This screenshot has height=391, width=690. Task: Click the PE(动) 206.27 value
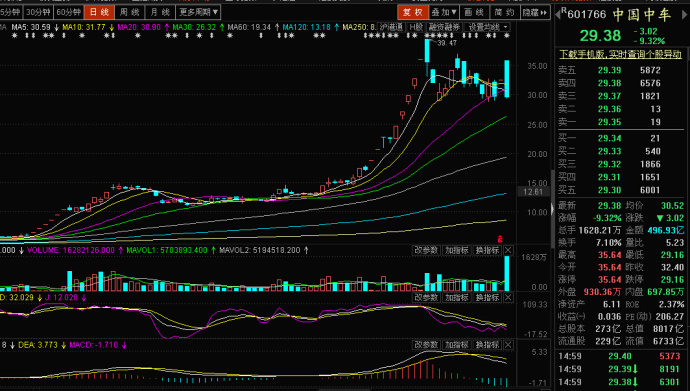tap(670, 317)
